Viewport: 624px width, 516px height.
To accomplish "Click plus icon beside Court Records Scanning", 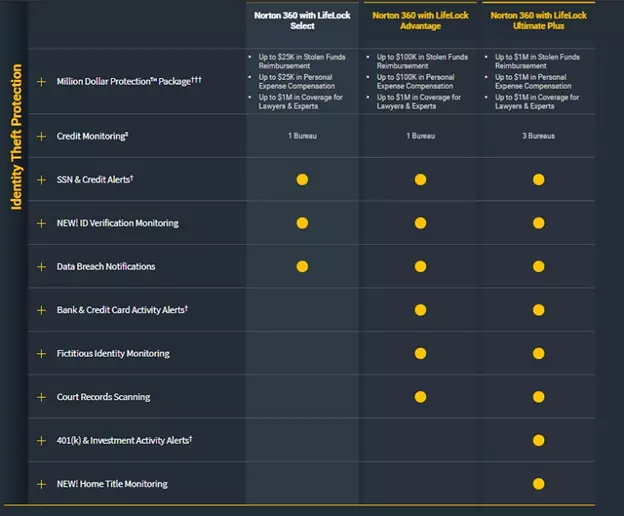I will [41, 397].
